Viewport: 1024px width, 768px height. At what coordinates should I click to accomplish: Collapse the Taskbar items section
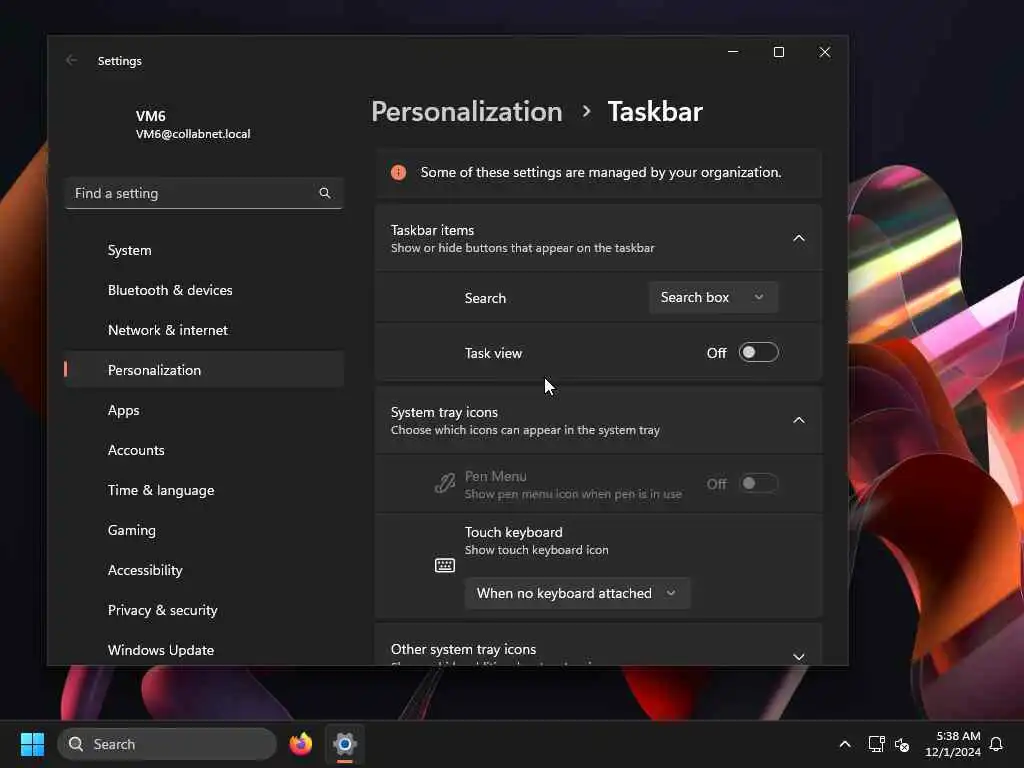(x=799, y=238)
